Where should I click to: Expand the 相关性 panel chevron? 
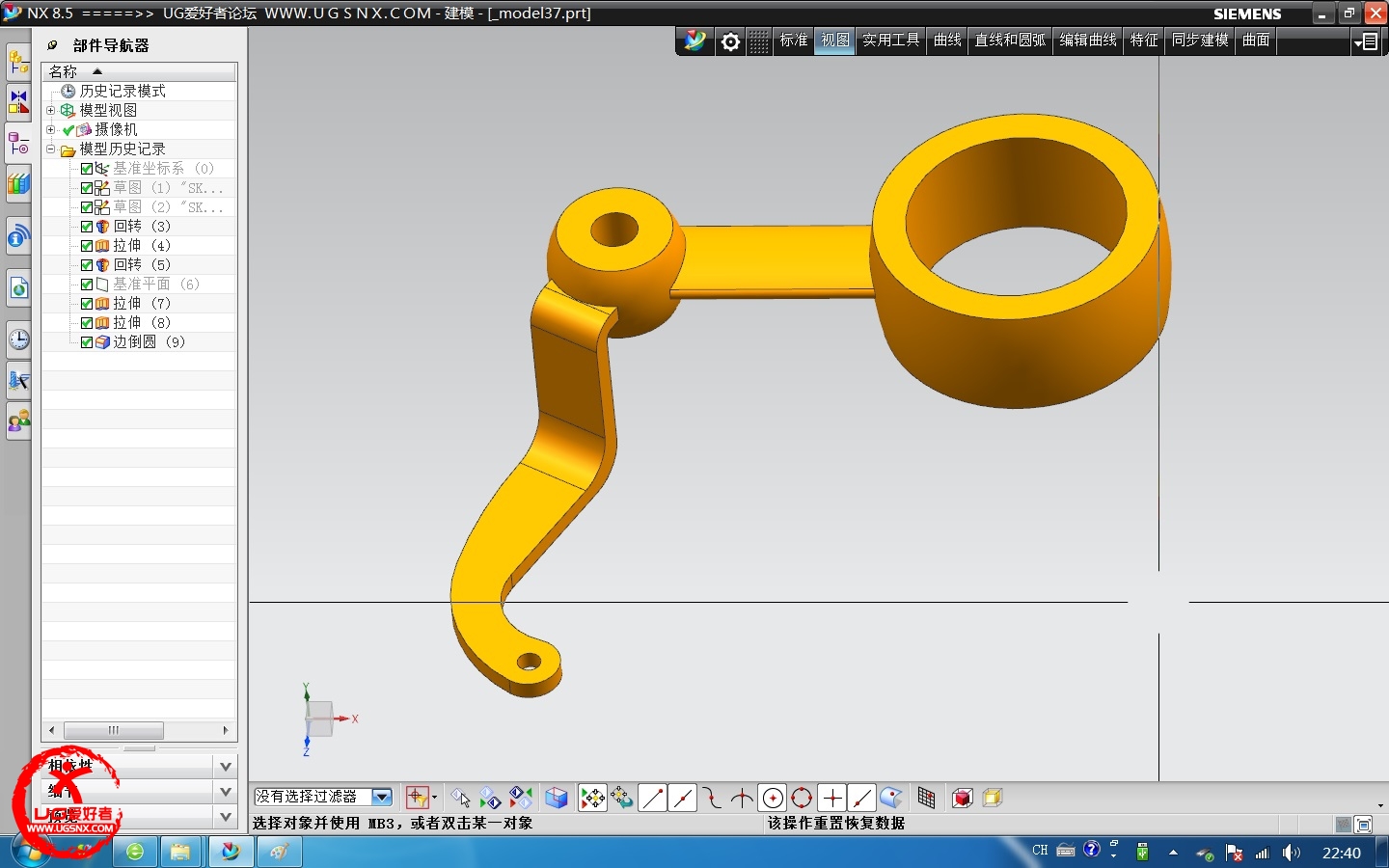(226, 767)
